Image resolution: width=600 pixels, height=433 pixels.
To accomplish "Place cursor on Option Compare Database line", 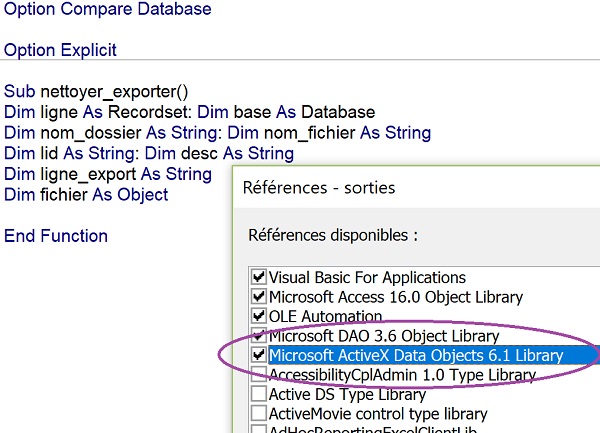I will coord(108,10).
